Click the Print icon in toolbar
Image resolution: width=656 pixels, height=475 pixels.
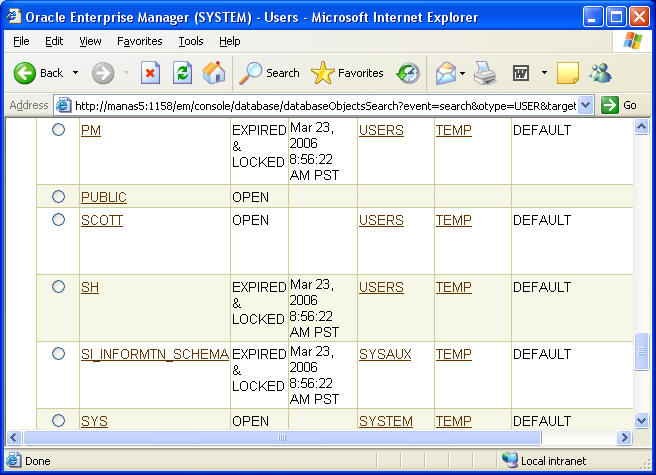pos(485,73)
